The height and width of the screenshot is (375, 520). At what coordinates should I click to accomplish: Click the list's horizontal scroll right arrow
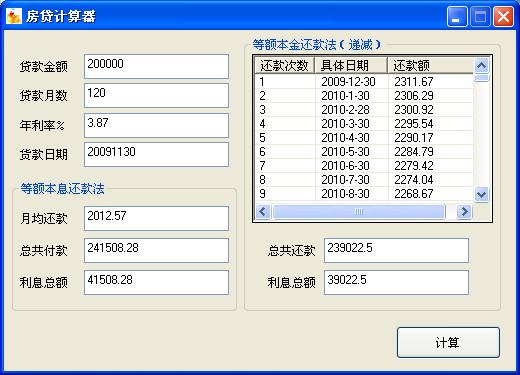click(464, 211)
